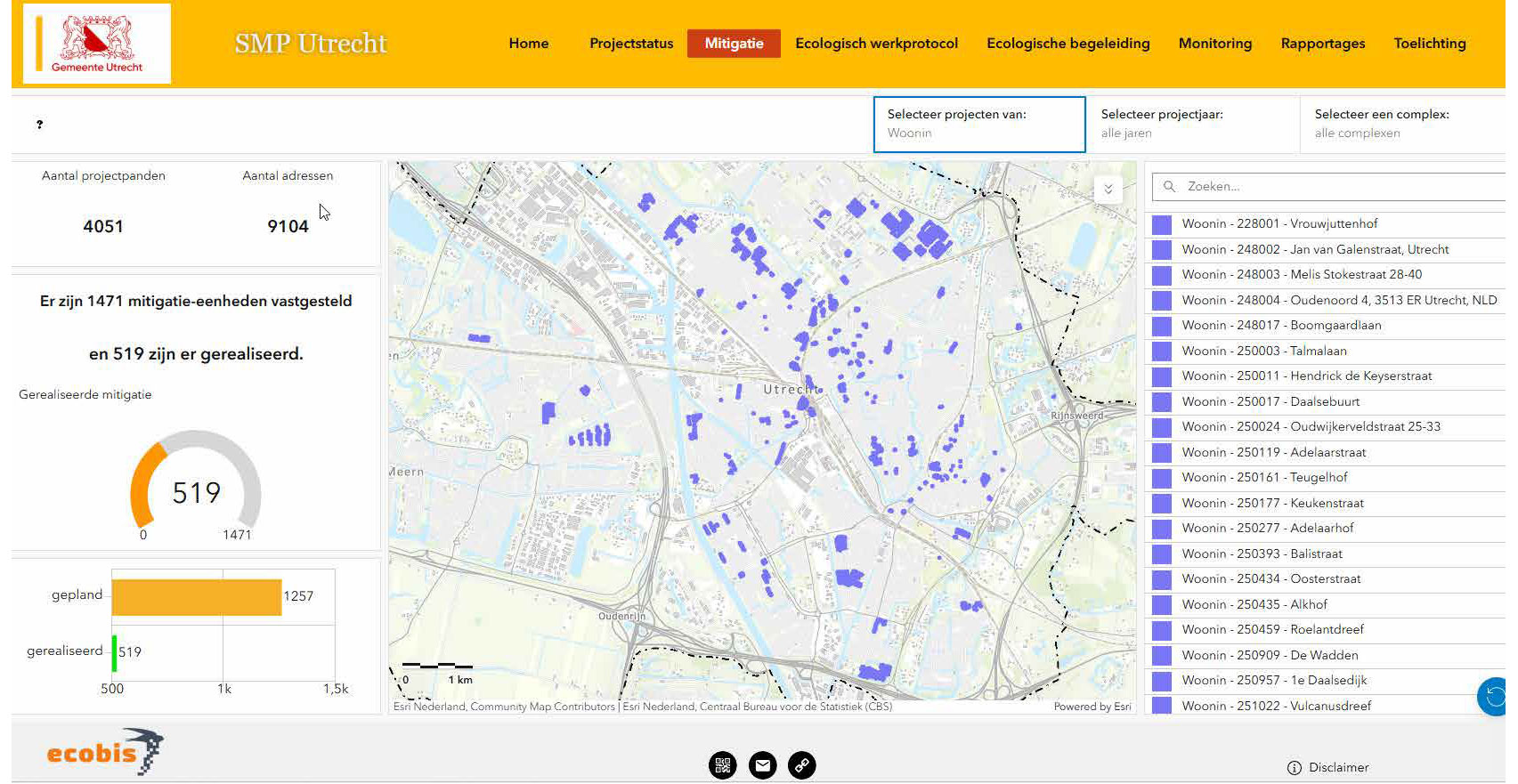
Task: Select 'Woonin - 248004 - Oudenoord 4' row
Action: 1325,301
